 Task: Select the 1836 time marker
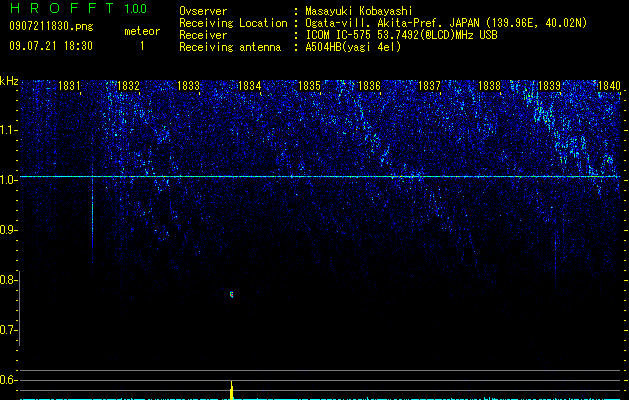pos(369,86)
